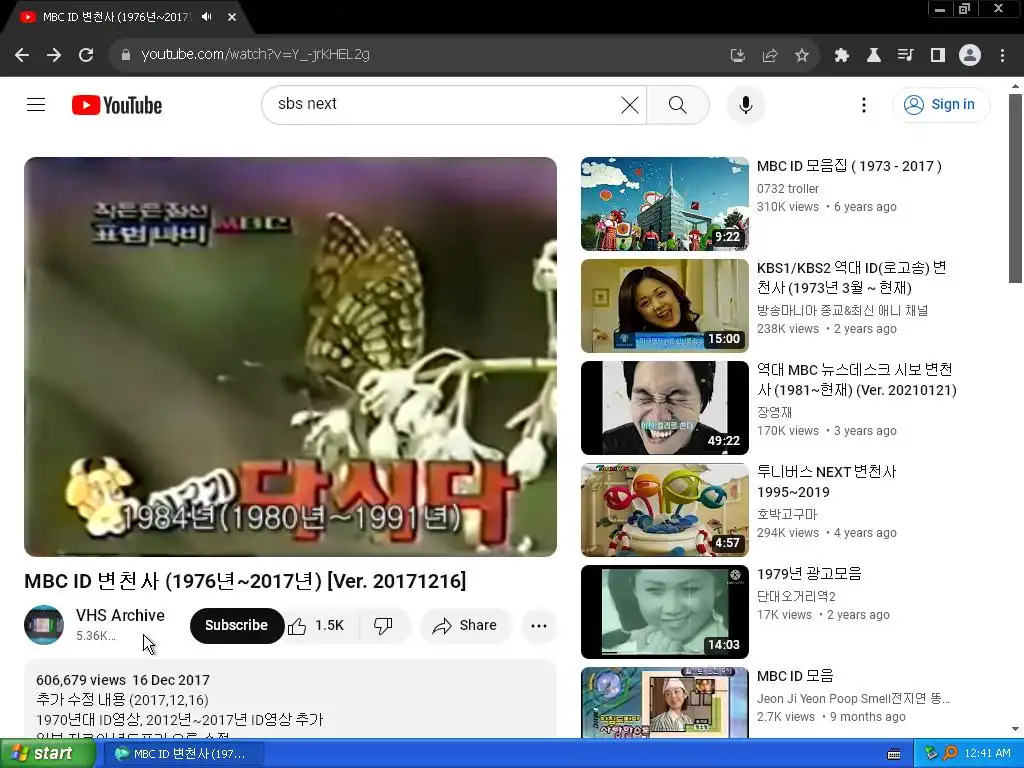Clear the search box text
Screen dimensions: 1024x768
tap(630, 104)
